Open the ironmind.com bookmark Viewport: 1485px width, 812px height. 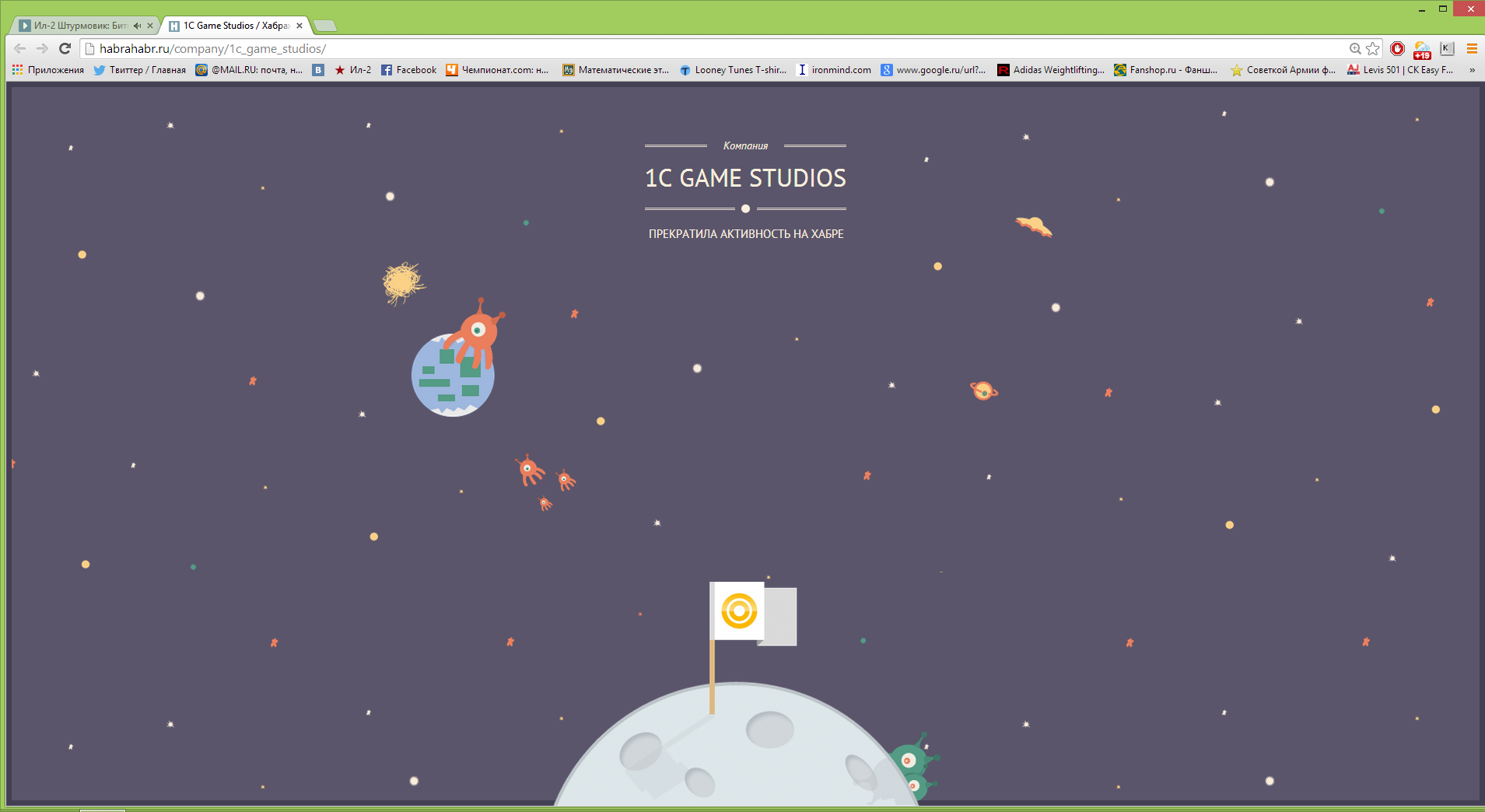835,70
